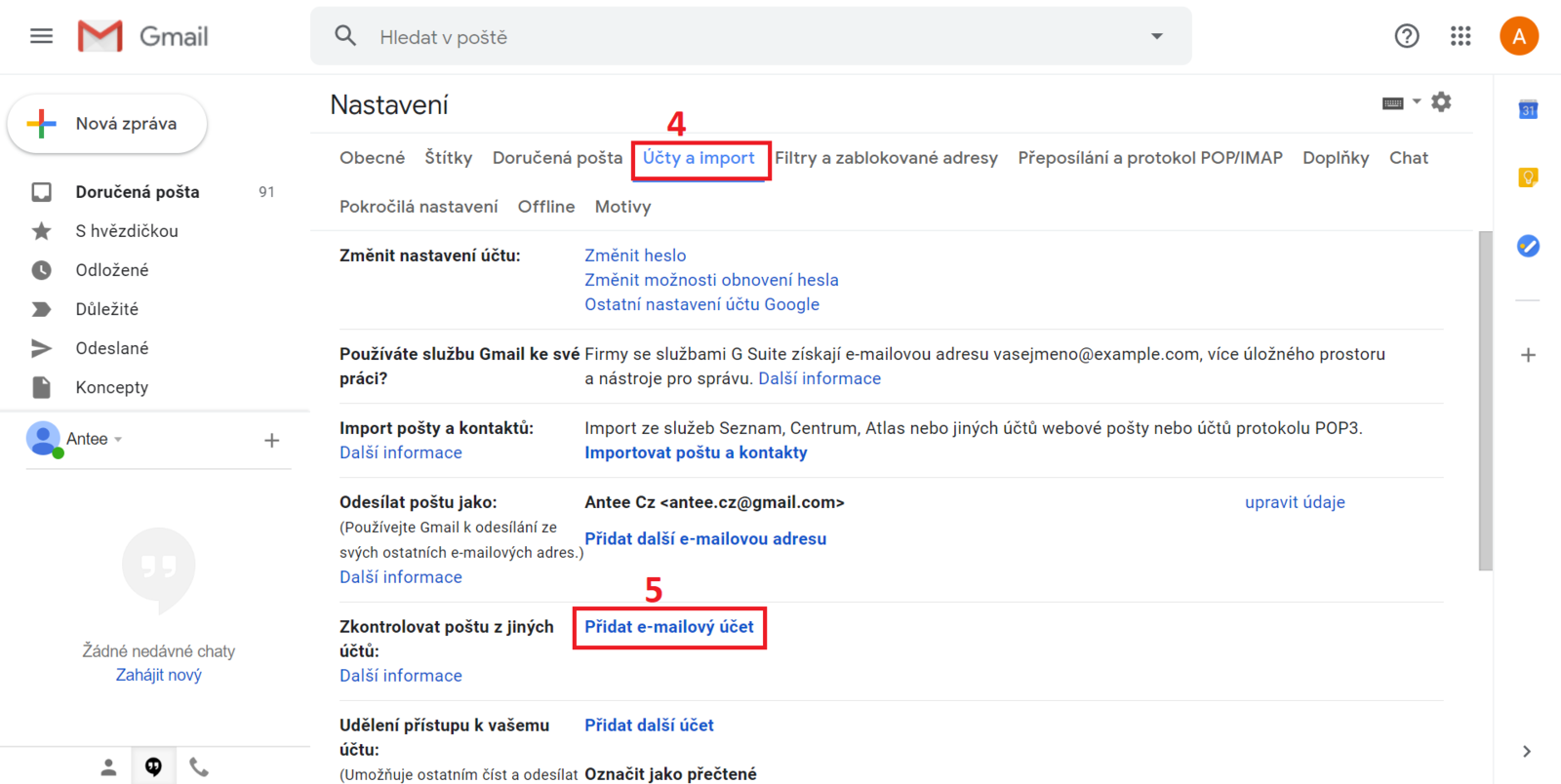
Task: Open Google Tasks in side panel
Action: (x=1528, y=246)
